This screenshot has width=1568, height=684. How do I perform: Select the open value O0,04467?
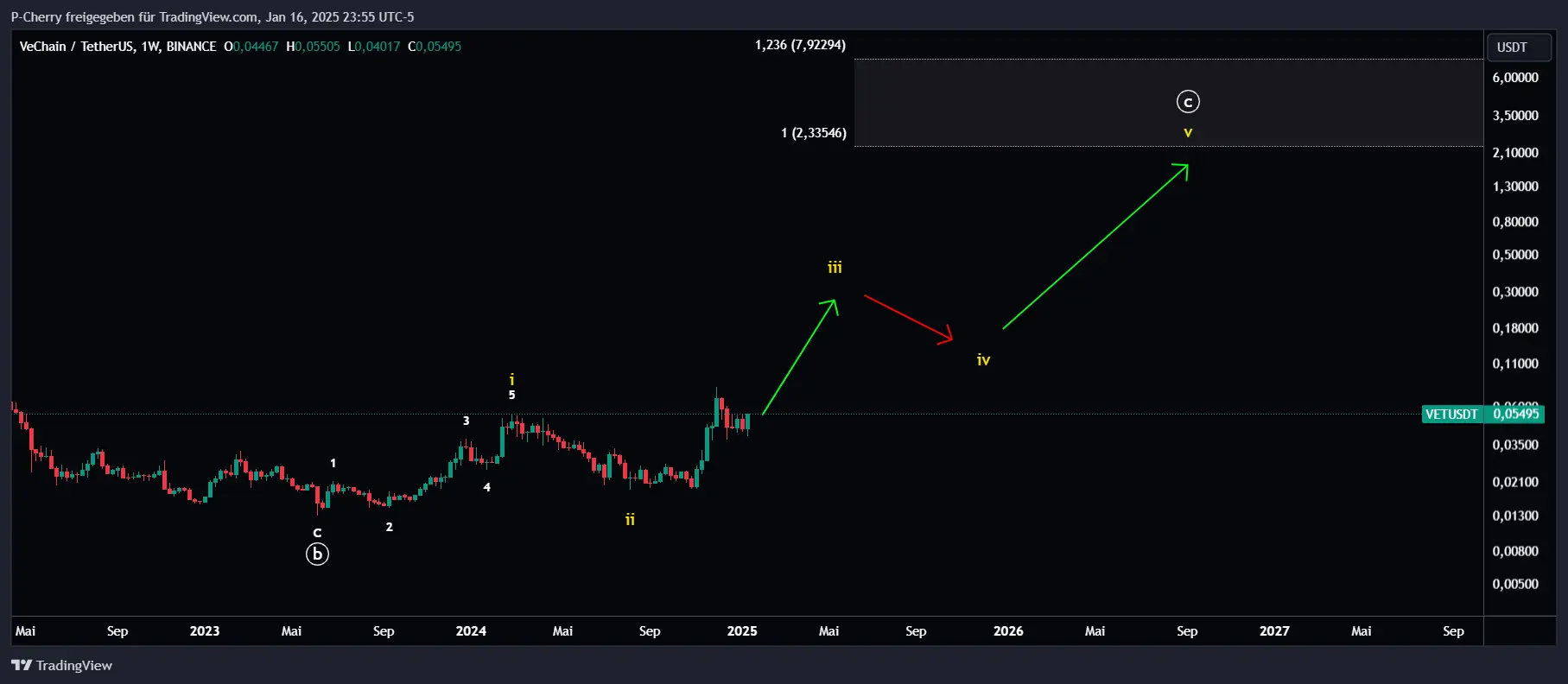pos(251,47)
